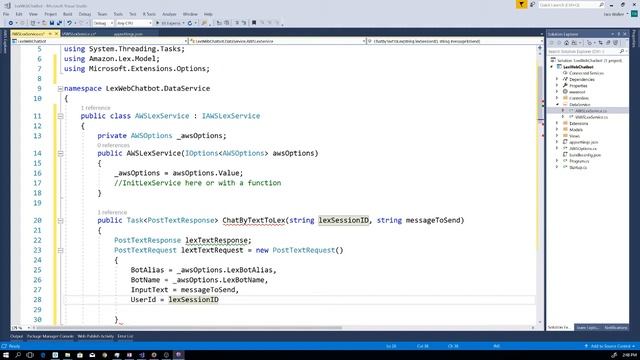Collapse the namespace block at line 9
Screen dimensions: 640x360
[60, 89]
